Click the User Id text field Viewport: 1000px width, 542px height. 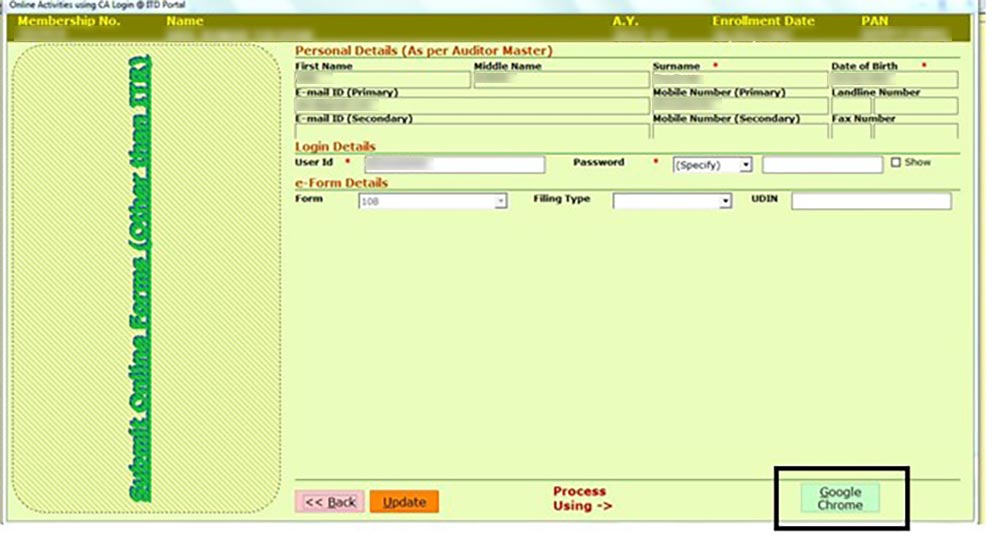click(x=454, y=165)
